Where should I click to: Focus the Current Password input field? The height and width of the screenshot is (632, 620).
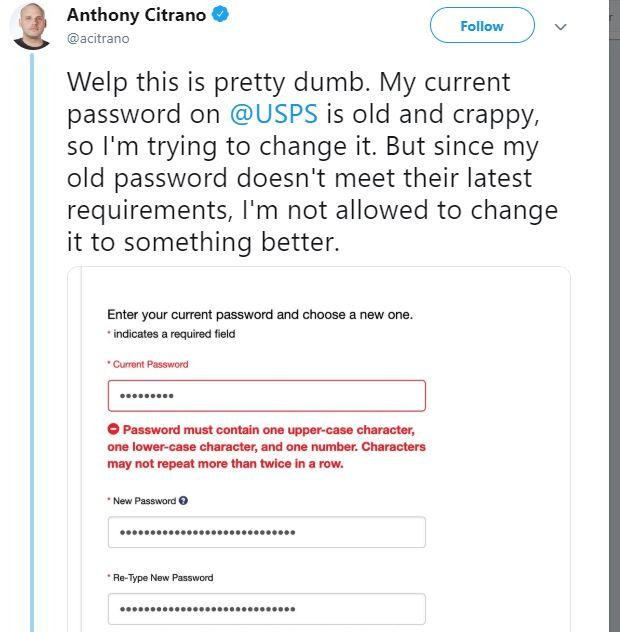point(266,396)
